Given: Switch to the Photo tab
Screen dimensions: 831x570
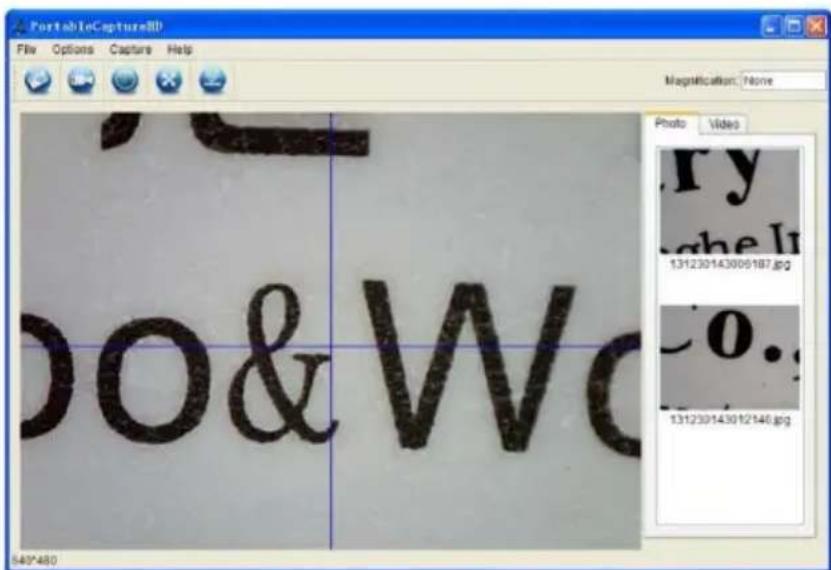Looking at the screenshot, I should point(670,123).
